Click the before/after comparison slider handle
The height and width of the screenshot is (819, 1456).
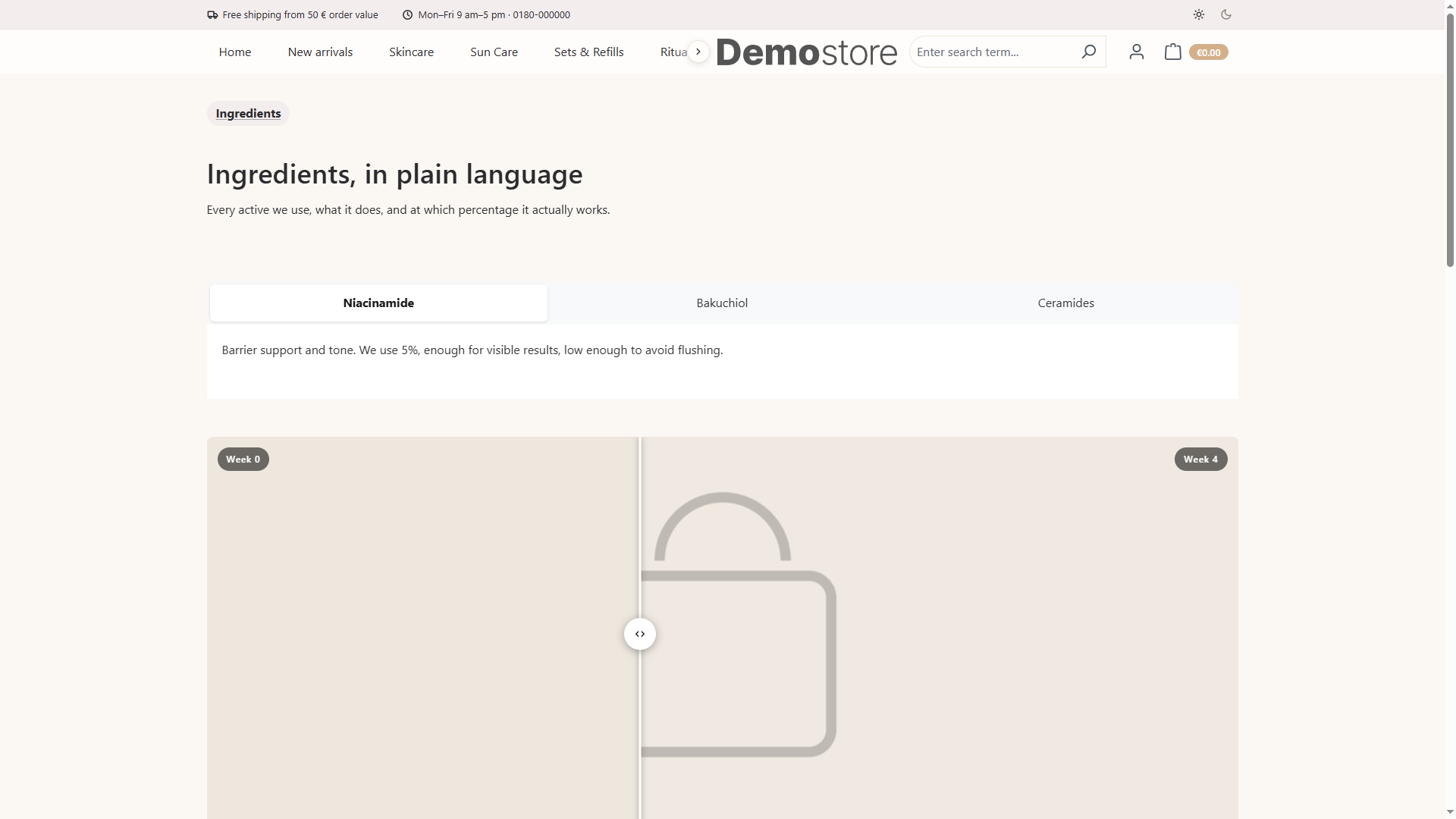[640, 634]
